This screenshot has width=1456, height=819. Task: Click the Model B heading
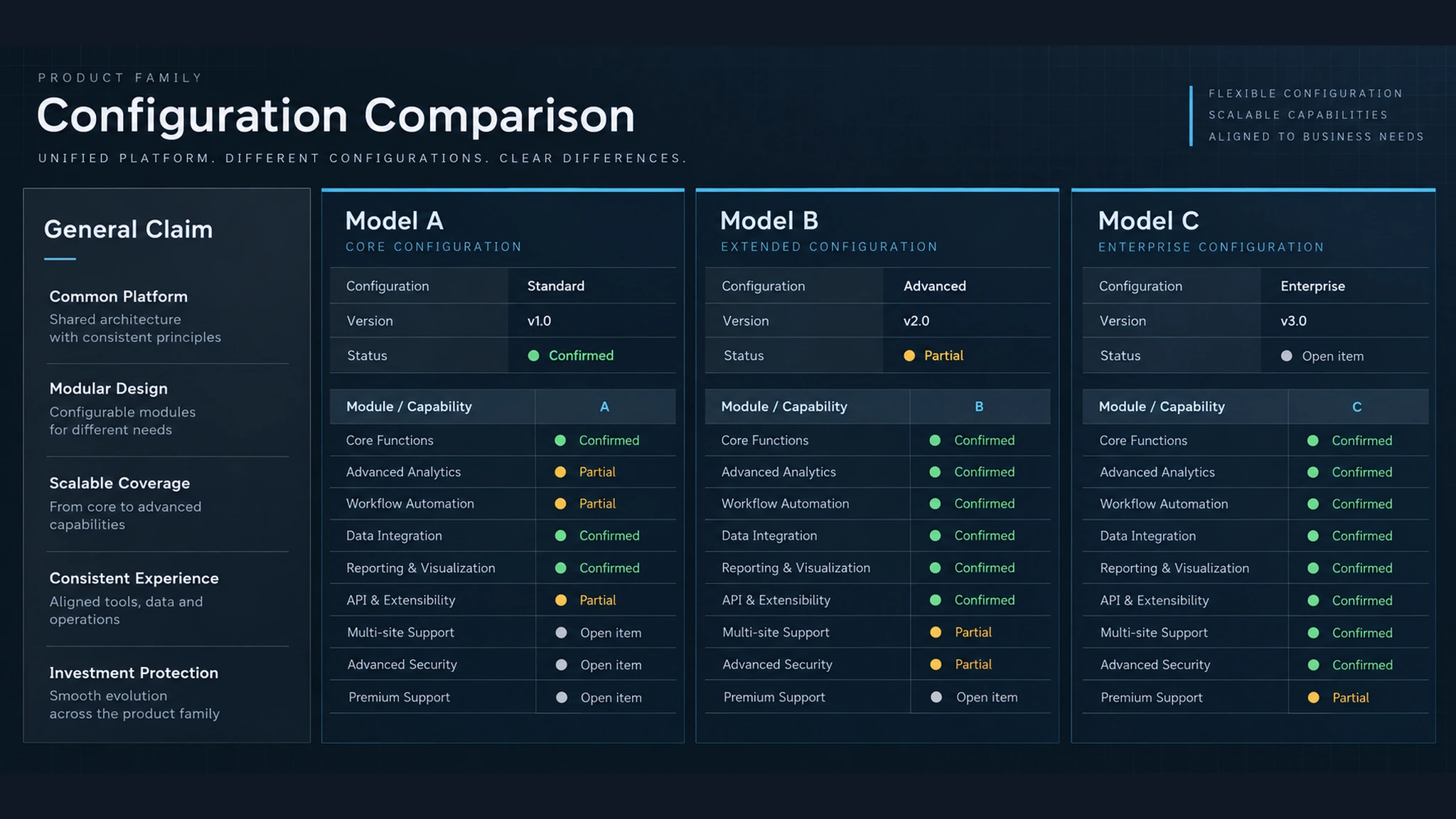pos(769,221)
